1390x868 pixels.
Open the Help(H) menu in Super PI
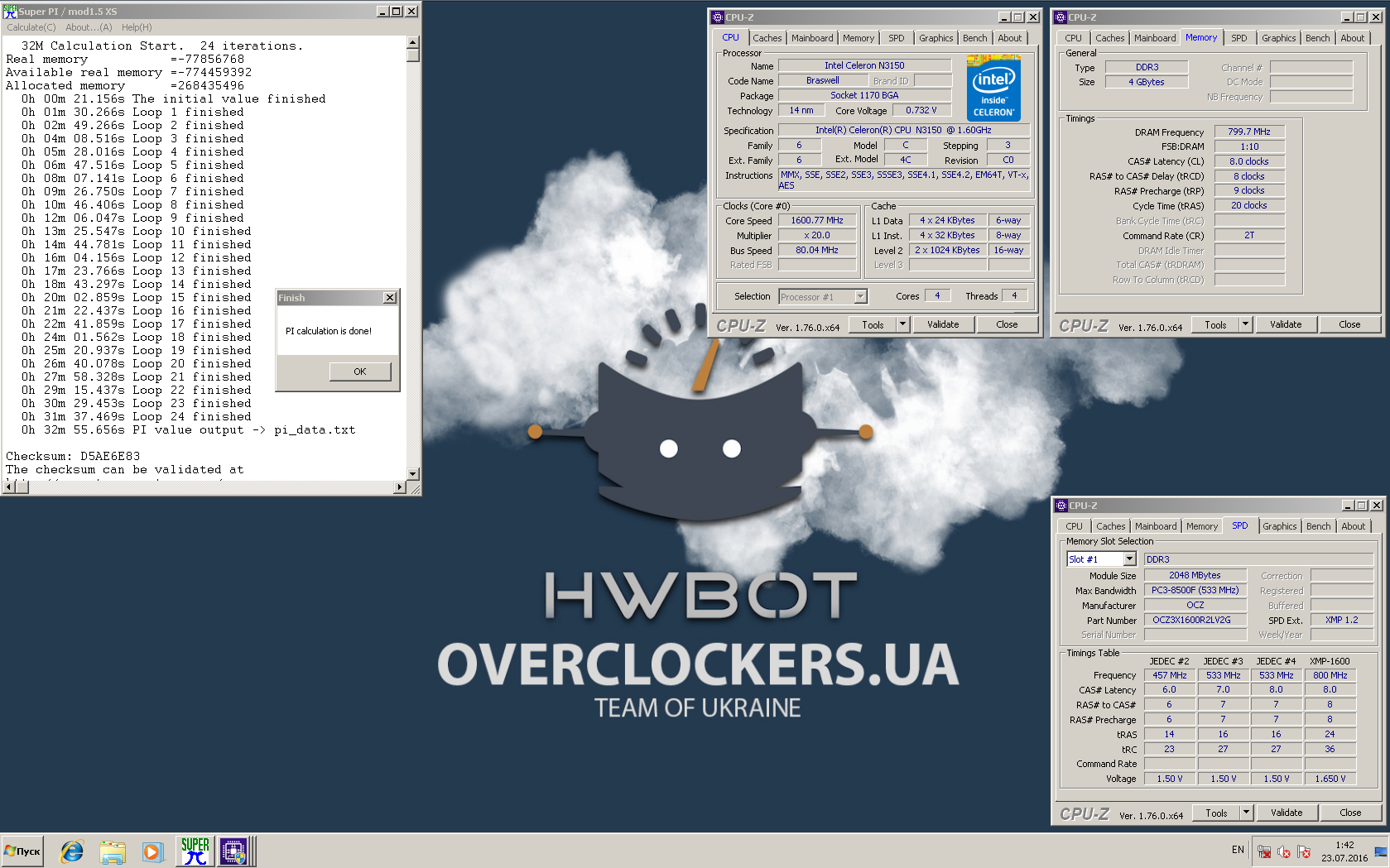point(137,27)
